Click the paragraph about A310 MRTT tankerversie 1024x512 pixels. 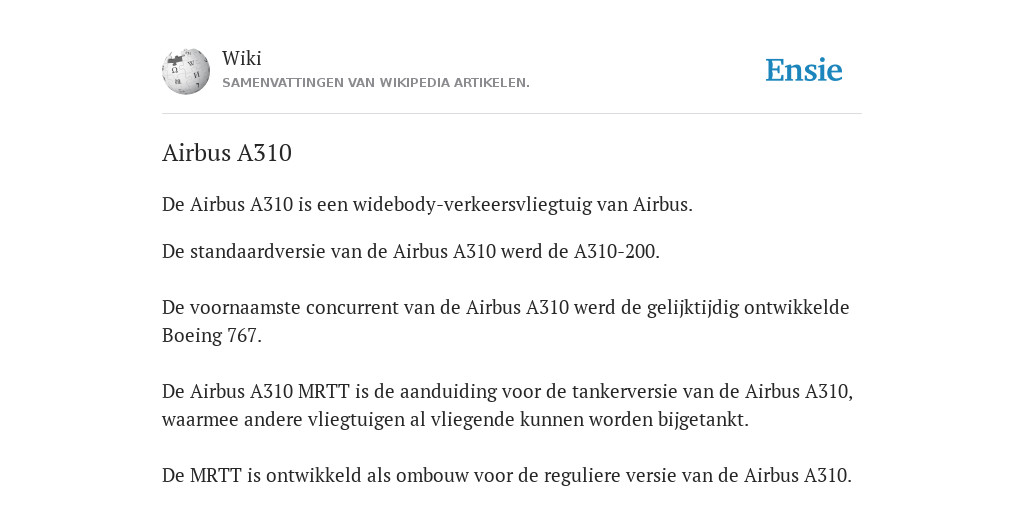click(x=507, y=405)
